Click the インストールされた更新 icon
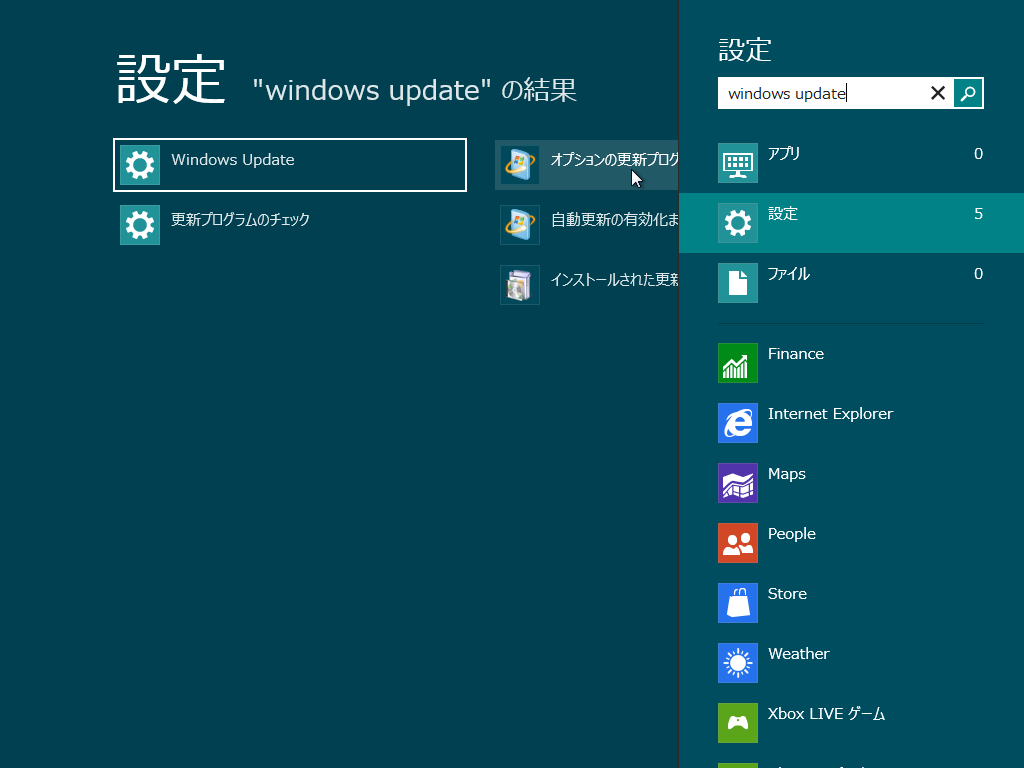Image resolution: width=1024 pixels, height=768 pixels. coord(520,285)
